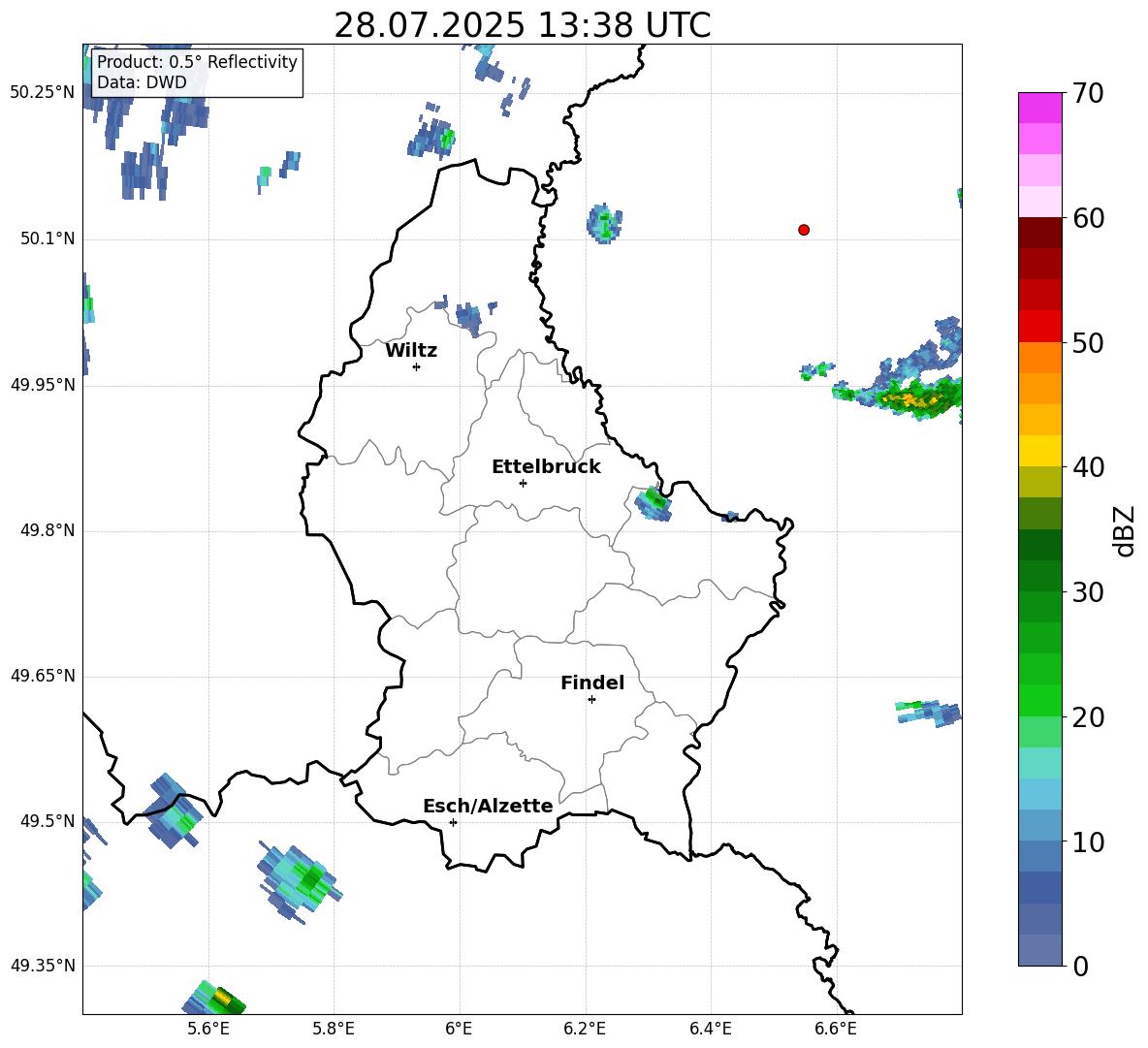Click the Findel station cross marker
1148x1048 pixels.
pyautogui.click(x=591, y=700)
